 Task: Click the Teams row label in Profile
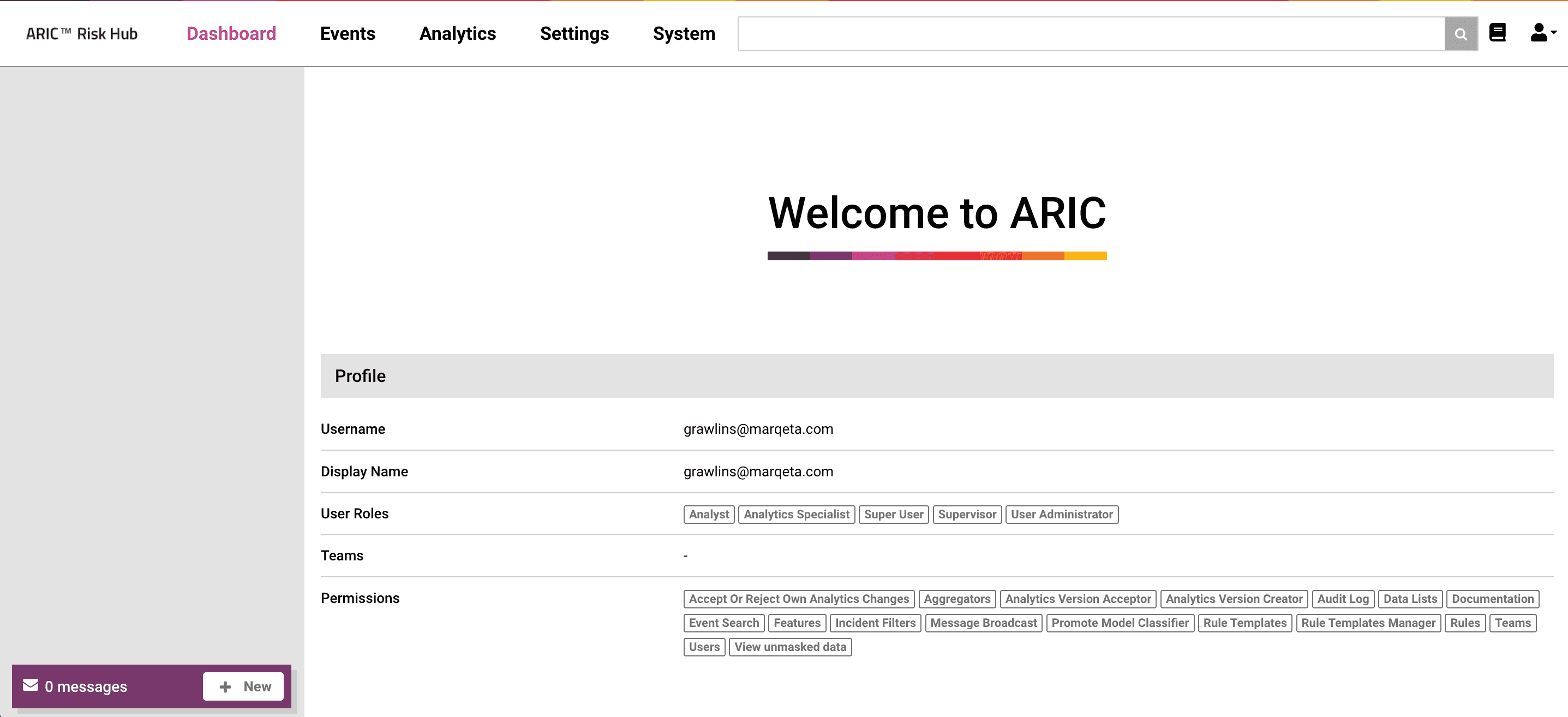342,555
